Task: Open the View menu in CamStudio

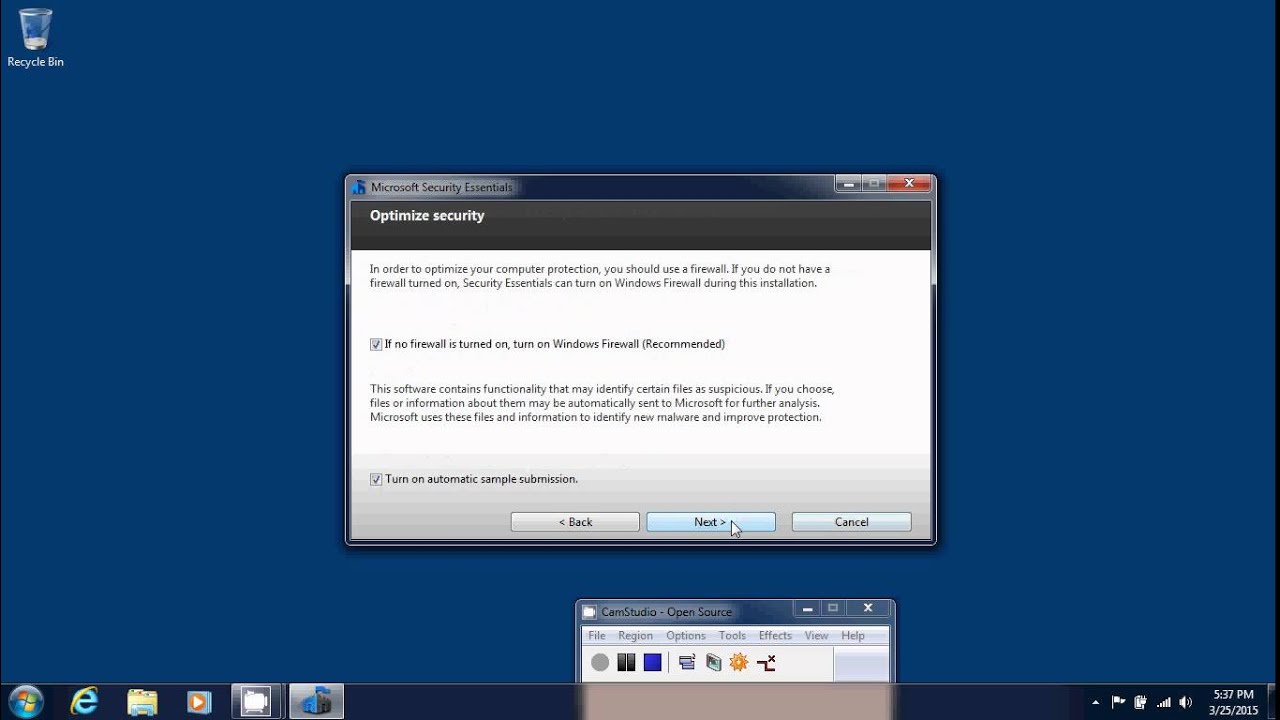Action: point(817,636)
